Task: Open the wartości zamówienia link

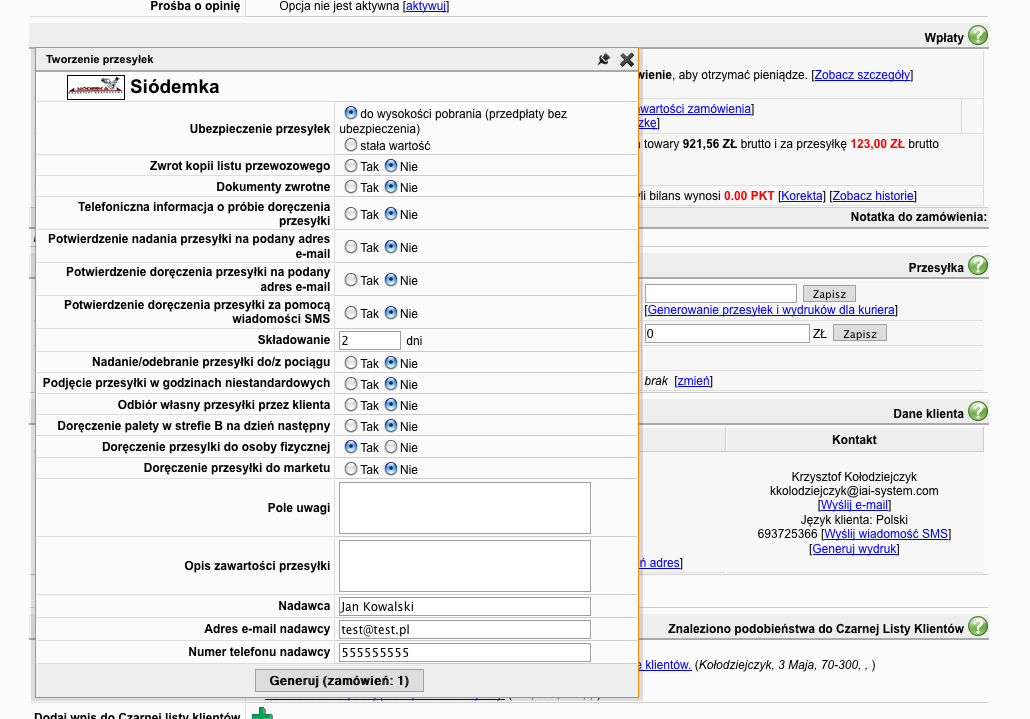Action: tap(695, 109)
